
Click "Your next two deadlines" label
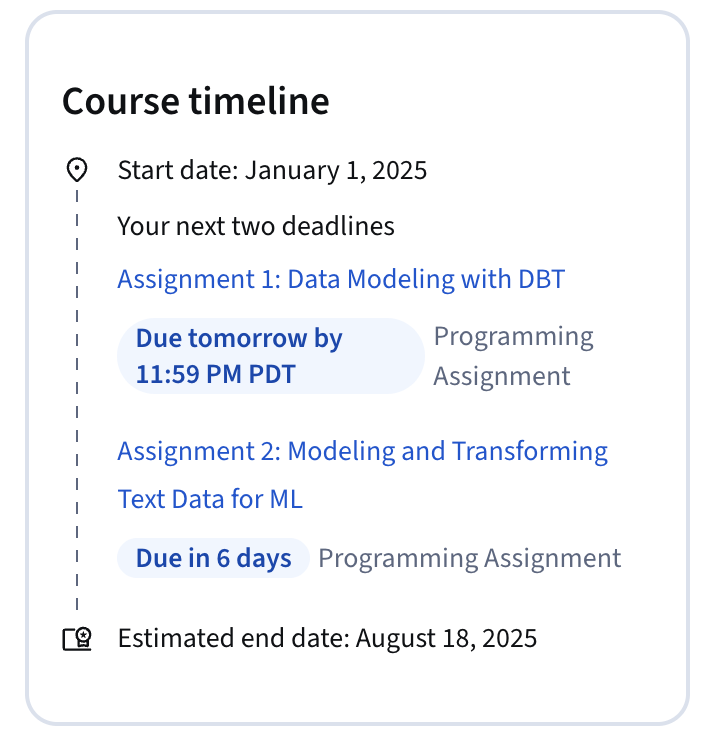[x=256, y=226]
